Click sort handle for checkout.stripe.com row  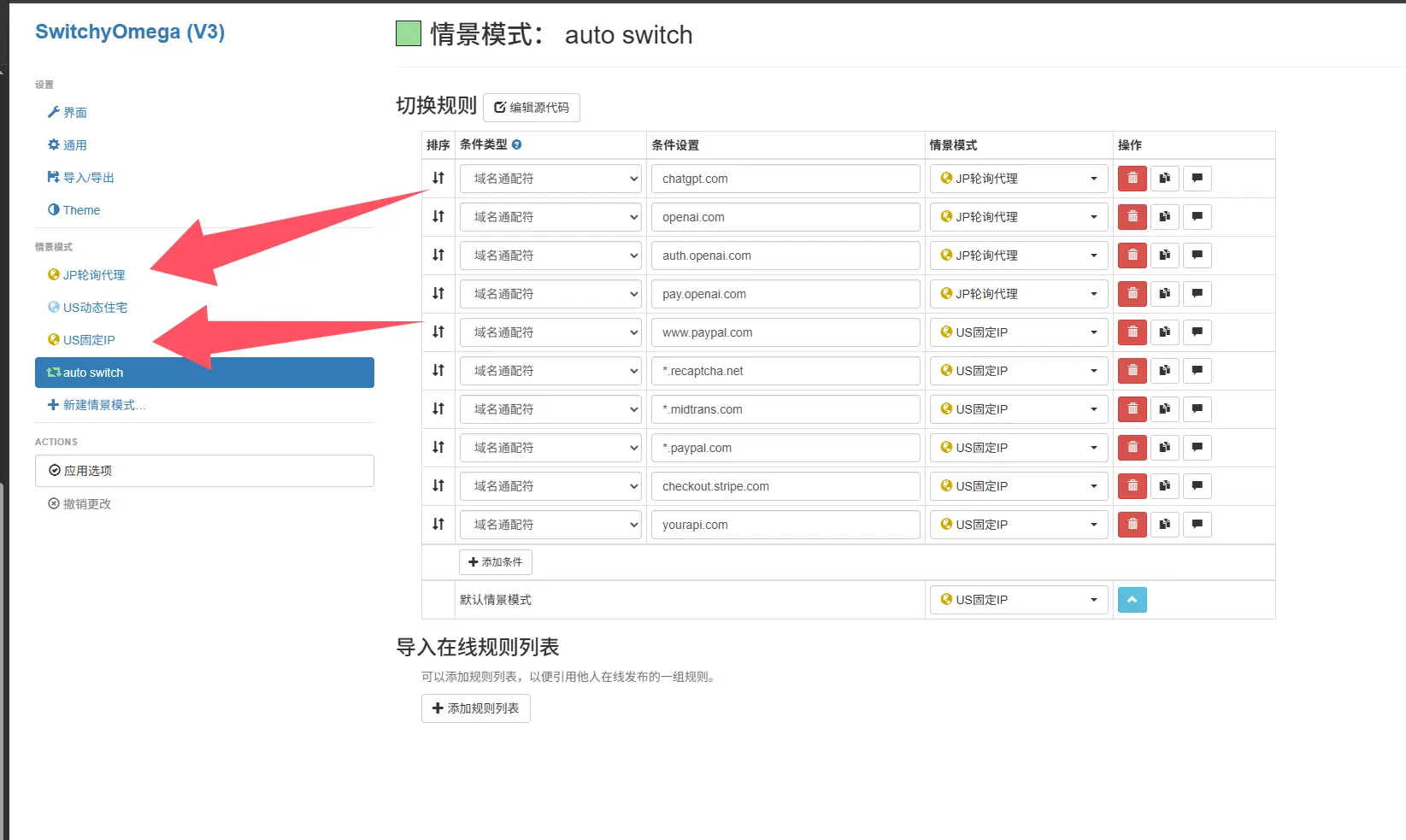click(x=438, y=485)
